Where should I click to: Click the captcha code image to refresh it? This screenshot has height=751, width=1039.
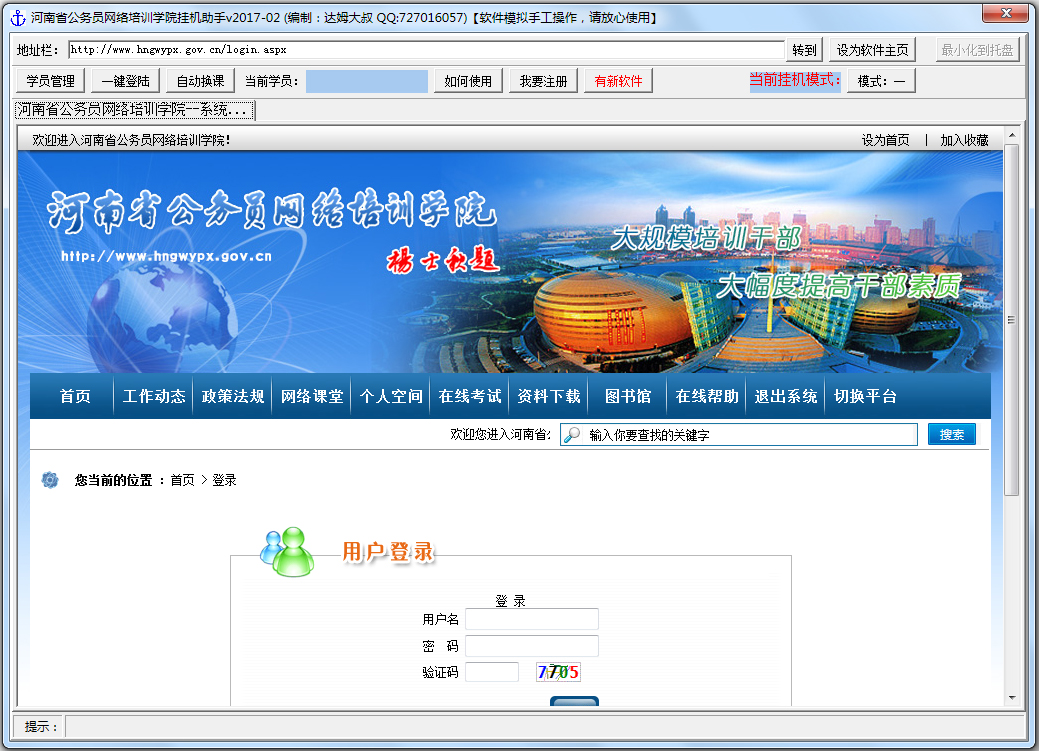coord(560,671)
